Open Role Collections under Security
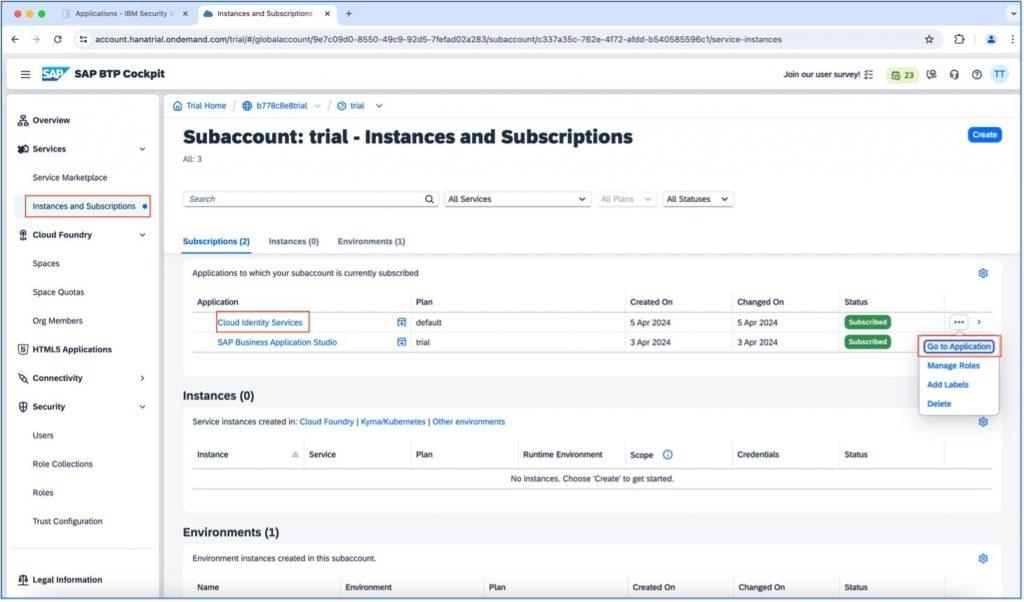1024x602 pixels. tap(63, 464)
